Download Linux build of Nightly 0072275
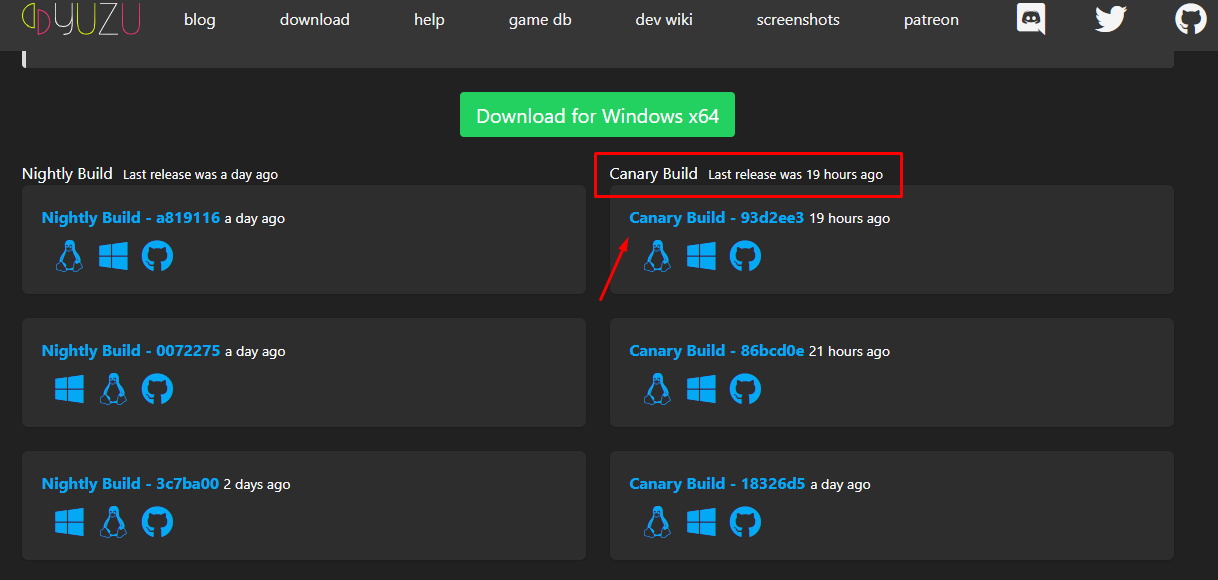This screenshot has height=580, width=1218. click(x=113, y=389)
